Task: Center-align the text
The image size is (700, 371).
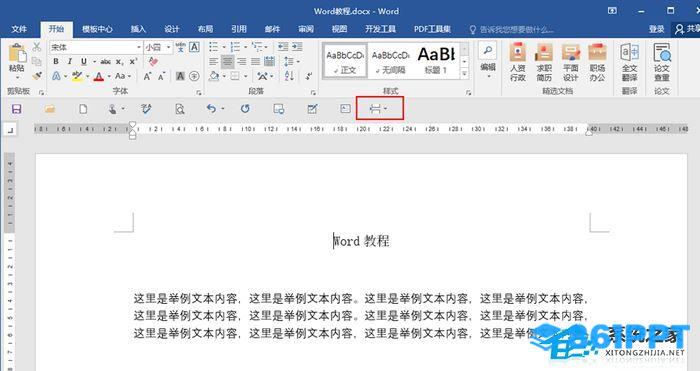Action: tap(228, 62)
